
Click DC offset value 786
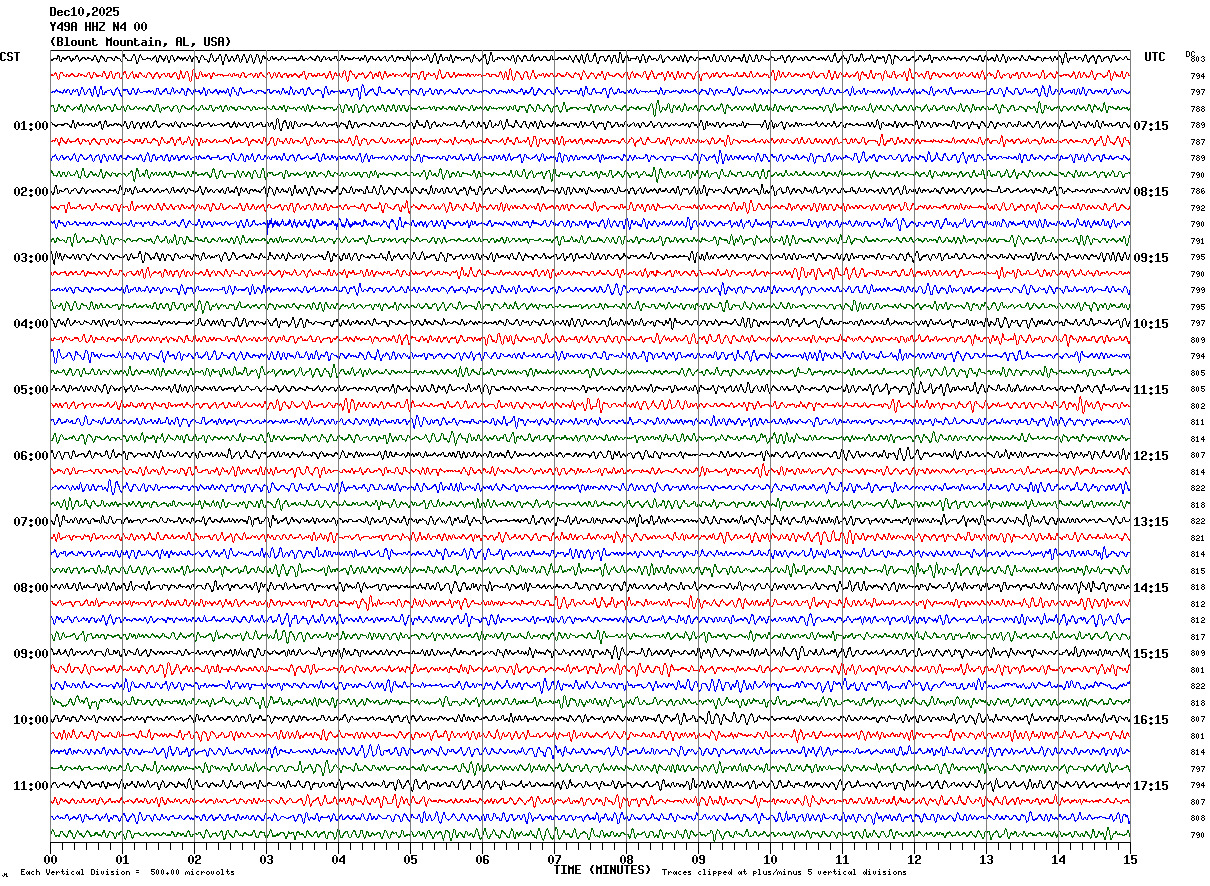pos(1197,191)
